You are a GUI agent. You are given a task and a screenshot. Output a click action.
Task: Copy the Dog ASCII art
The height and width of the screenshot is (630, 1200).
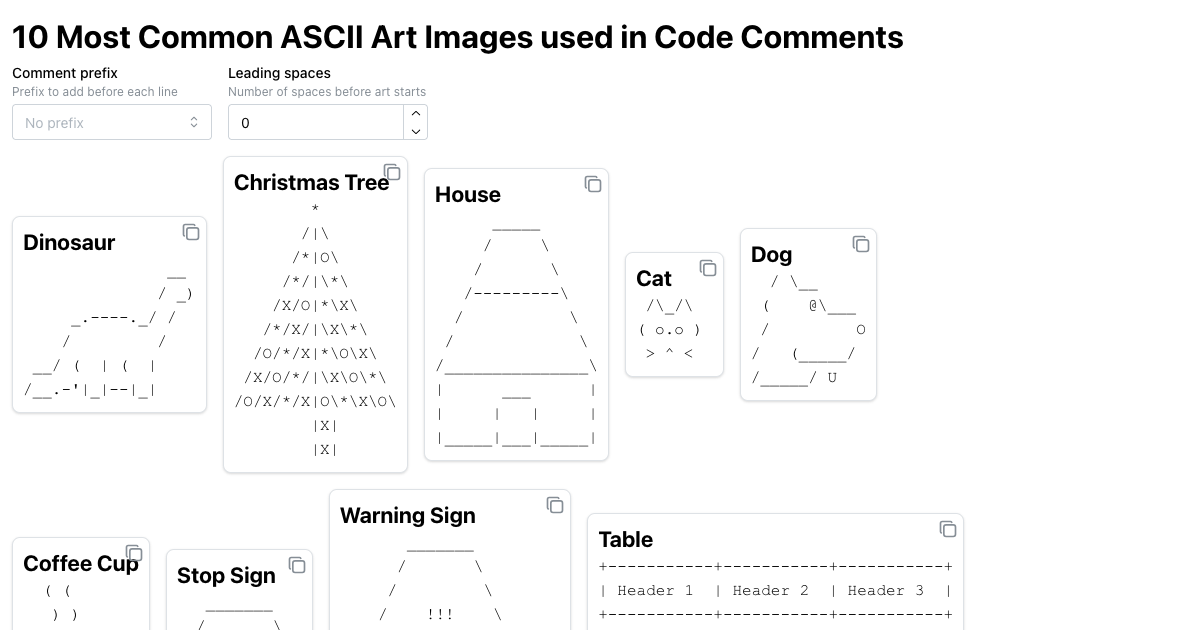click(861, 244)
